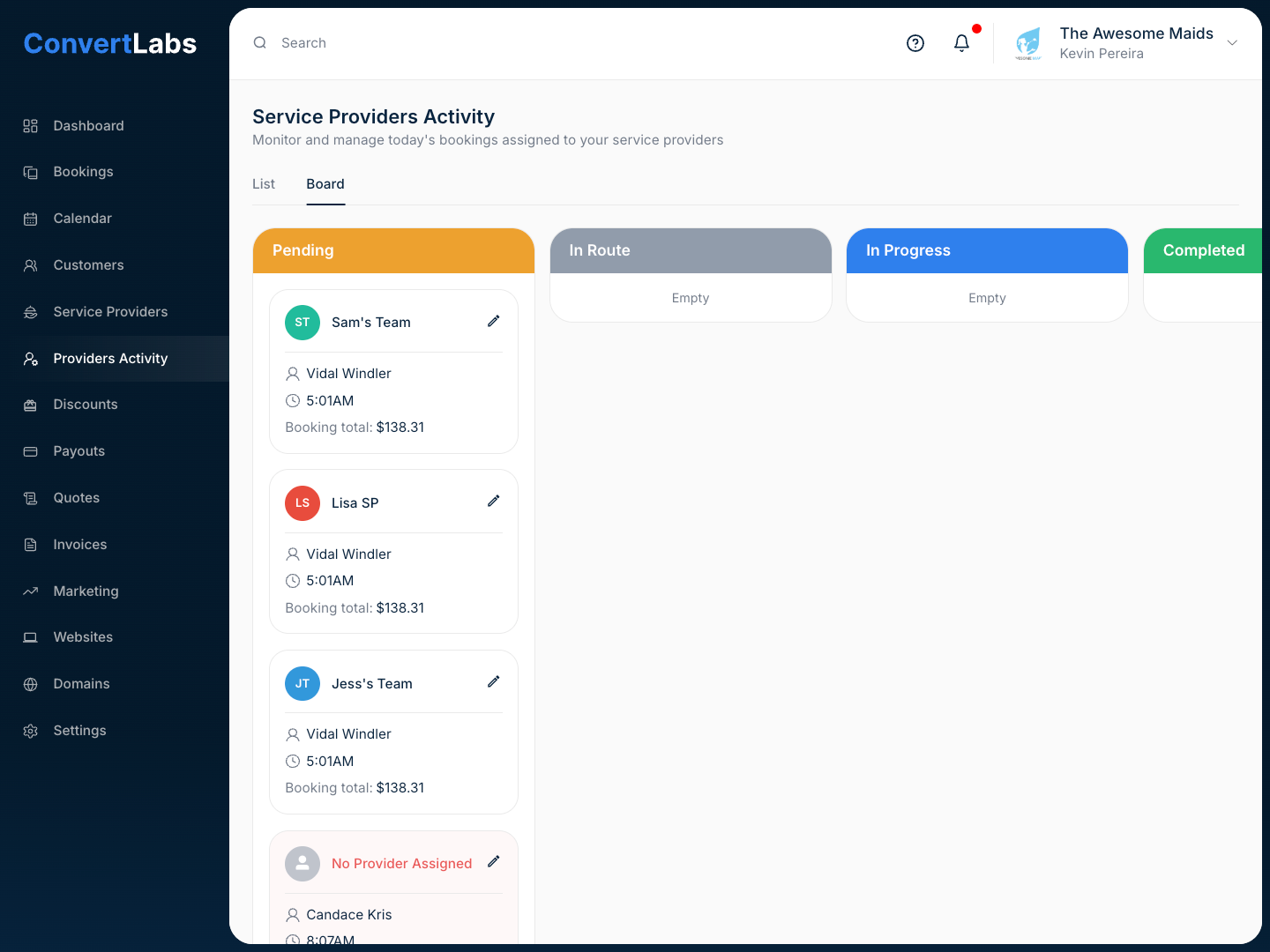Click the Calendar sidebar icon
Image resolution: width=1270 pixels, height=952 pixels.
pos(31,219)
